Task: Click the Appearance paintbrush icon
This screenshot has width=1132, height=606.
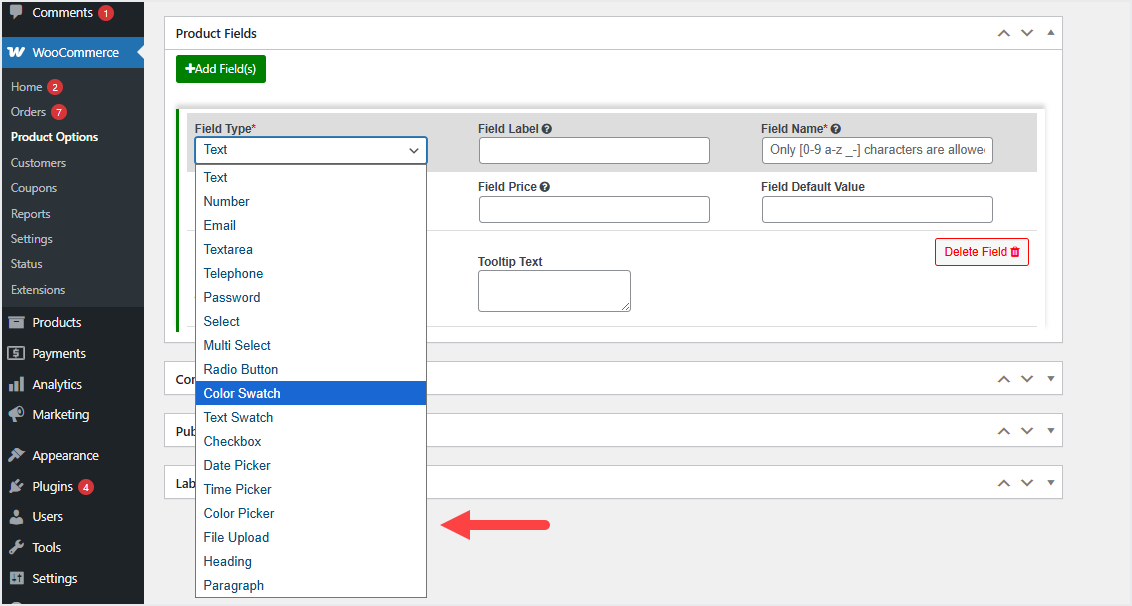Action: [16, 455]
